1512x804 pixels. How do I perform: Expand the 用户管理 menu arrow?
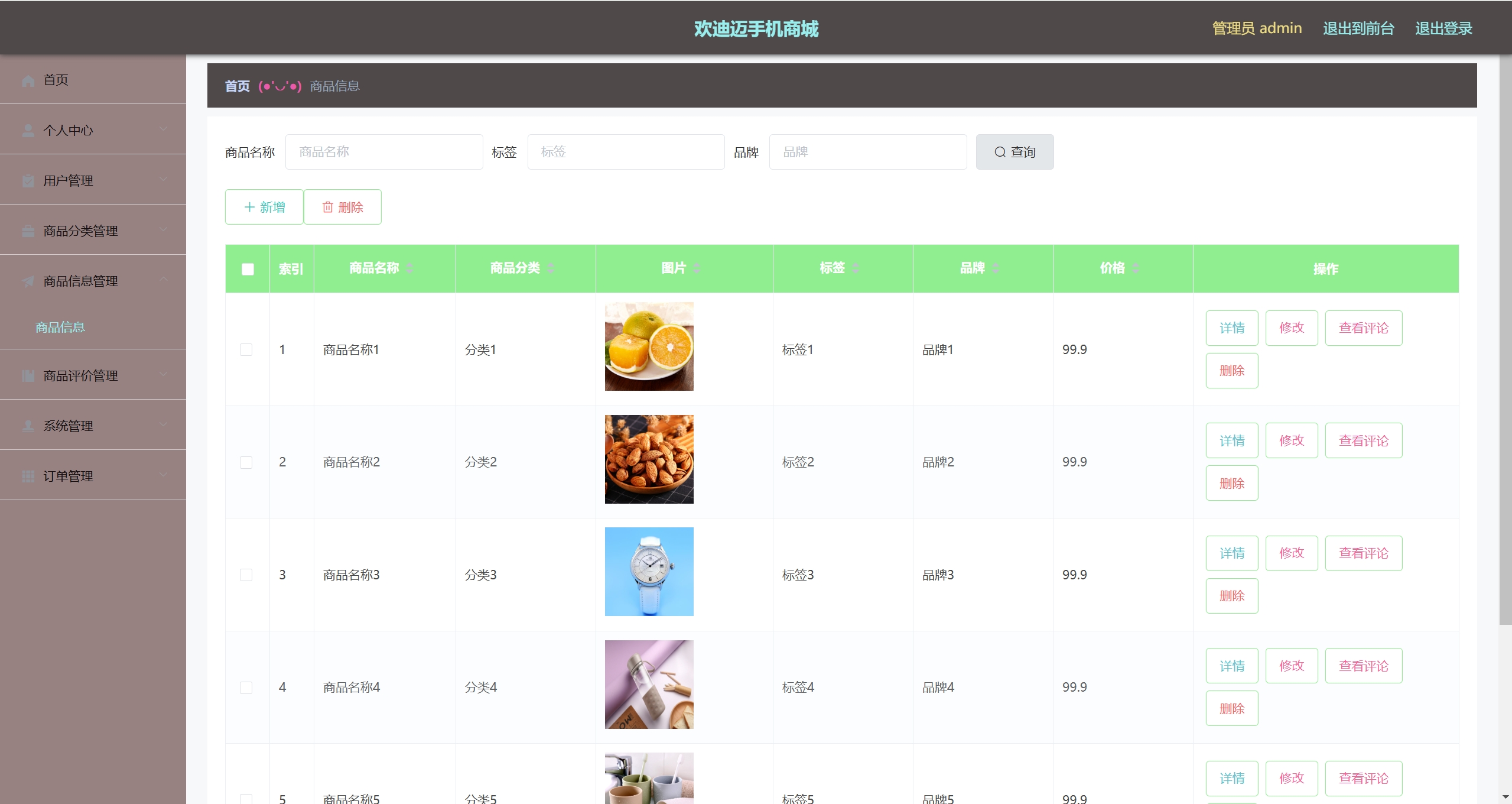tap(163, 179)
